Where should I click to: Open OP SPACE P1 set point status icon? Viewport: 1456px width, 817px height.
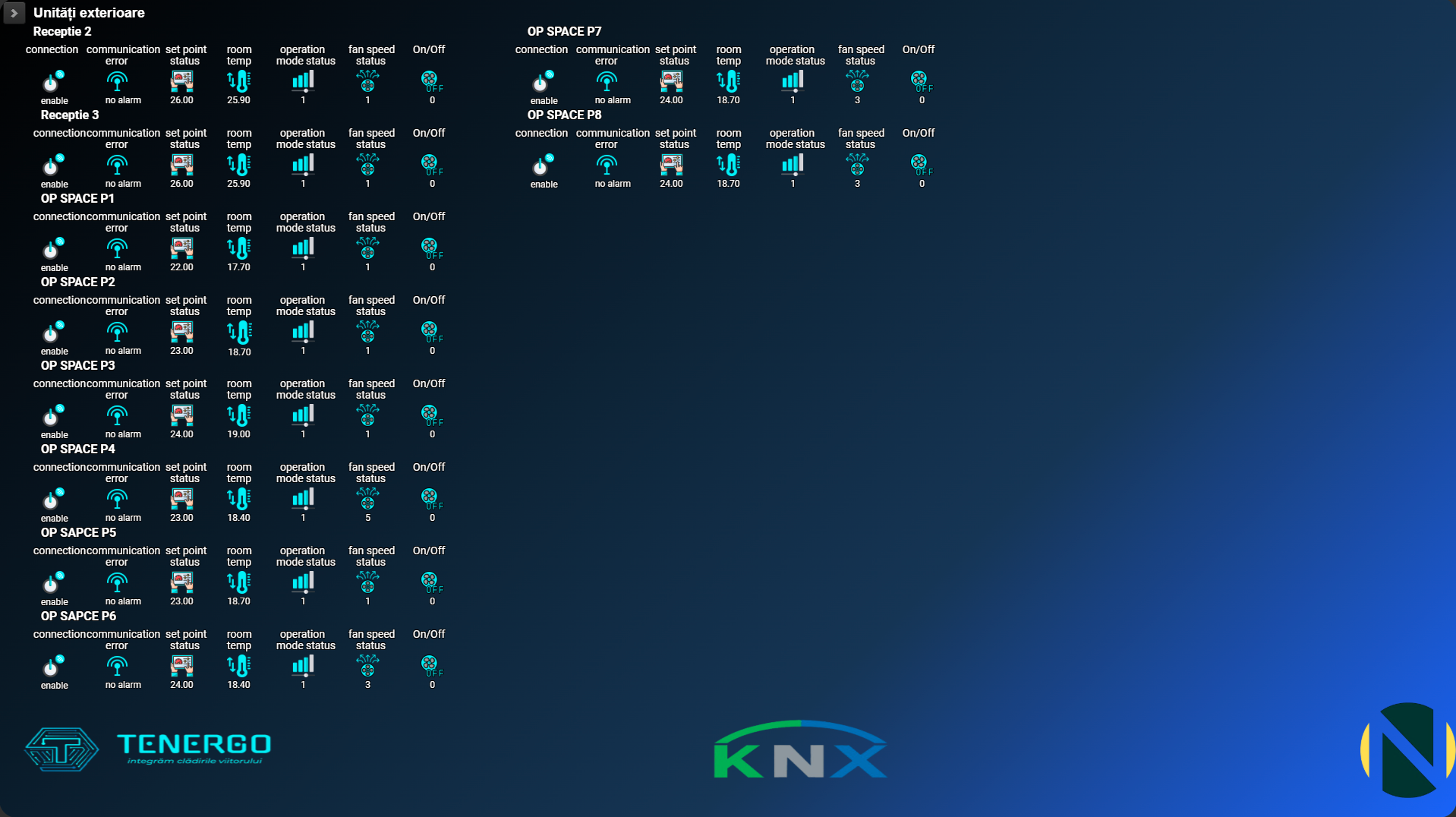tap(182, 248)
